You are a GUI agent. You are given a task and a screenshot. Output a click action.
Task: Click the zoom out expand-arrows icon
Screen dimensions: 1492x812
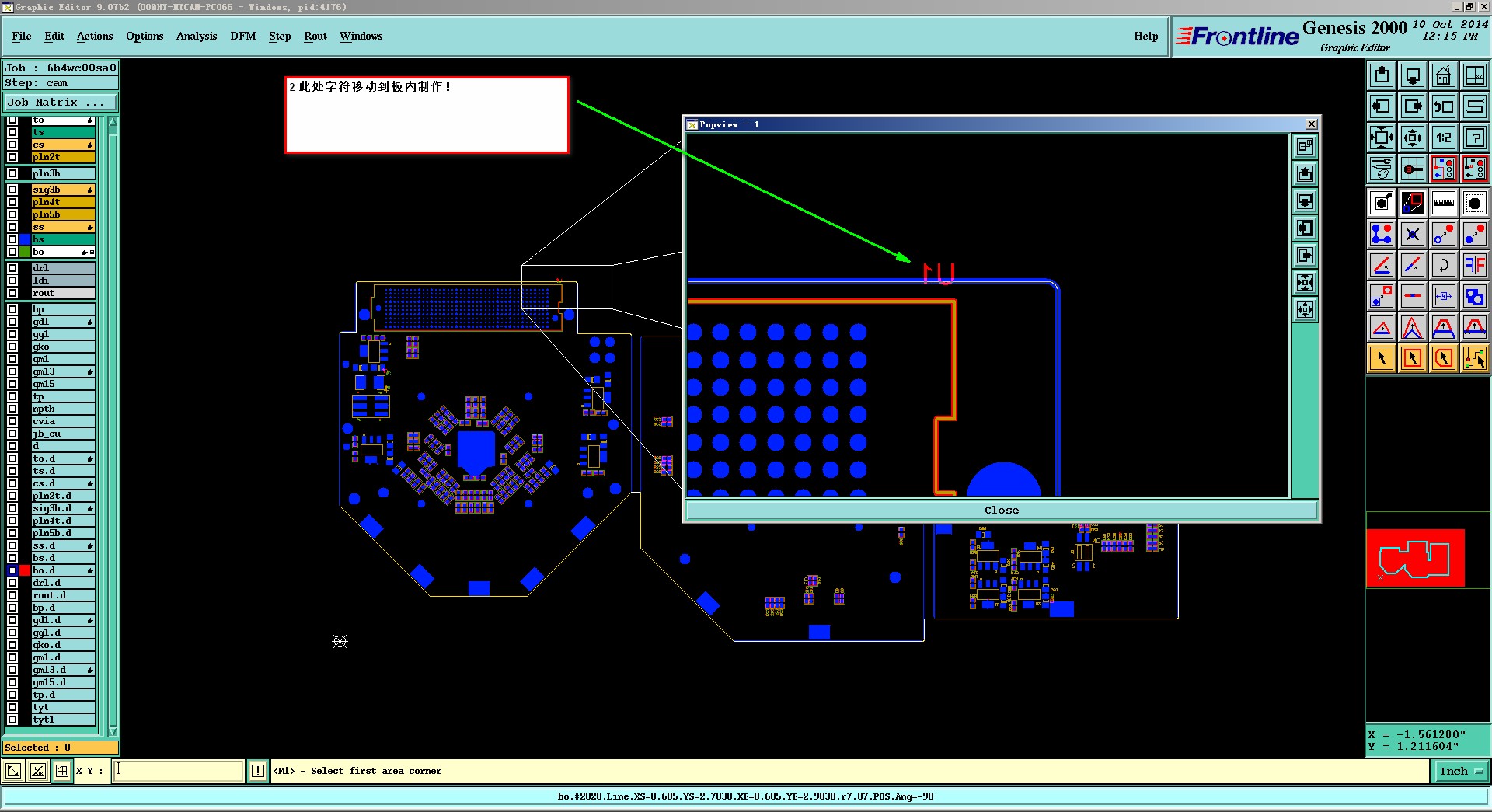coord(1382,138)
